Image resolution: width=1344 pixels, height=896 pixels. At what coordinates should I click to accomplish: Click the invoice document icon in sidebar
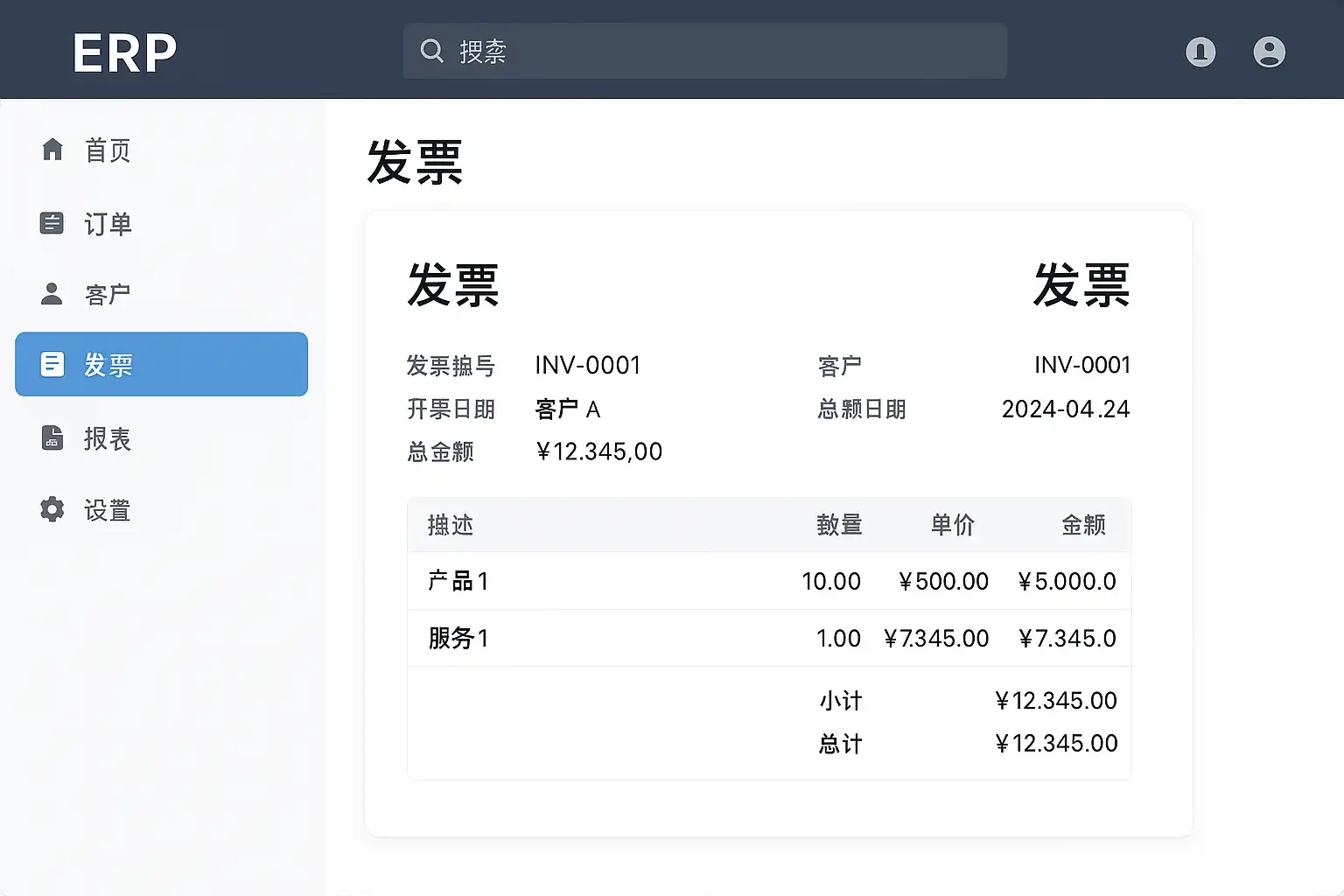(x=52, y=364)
